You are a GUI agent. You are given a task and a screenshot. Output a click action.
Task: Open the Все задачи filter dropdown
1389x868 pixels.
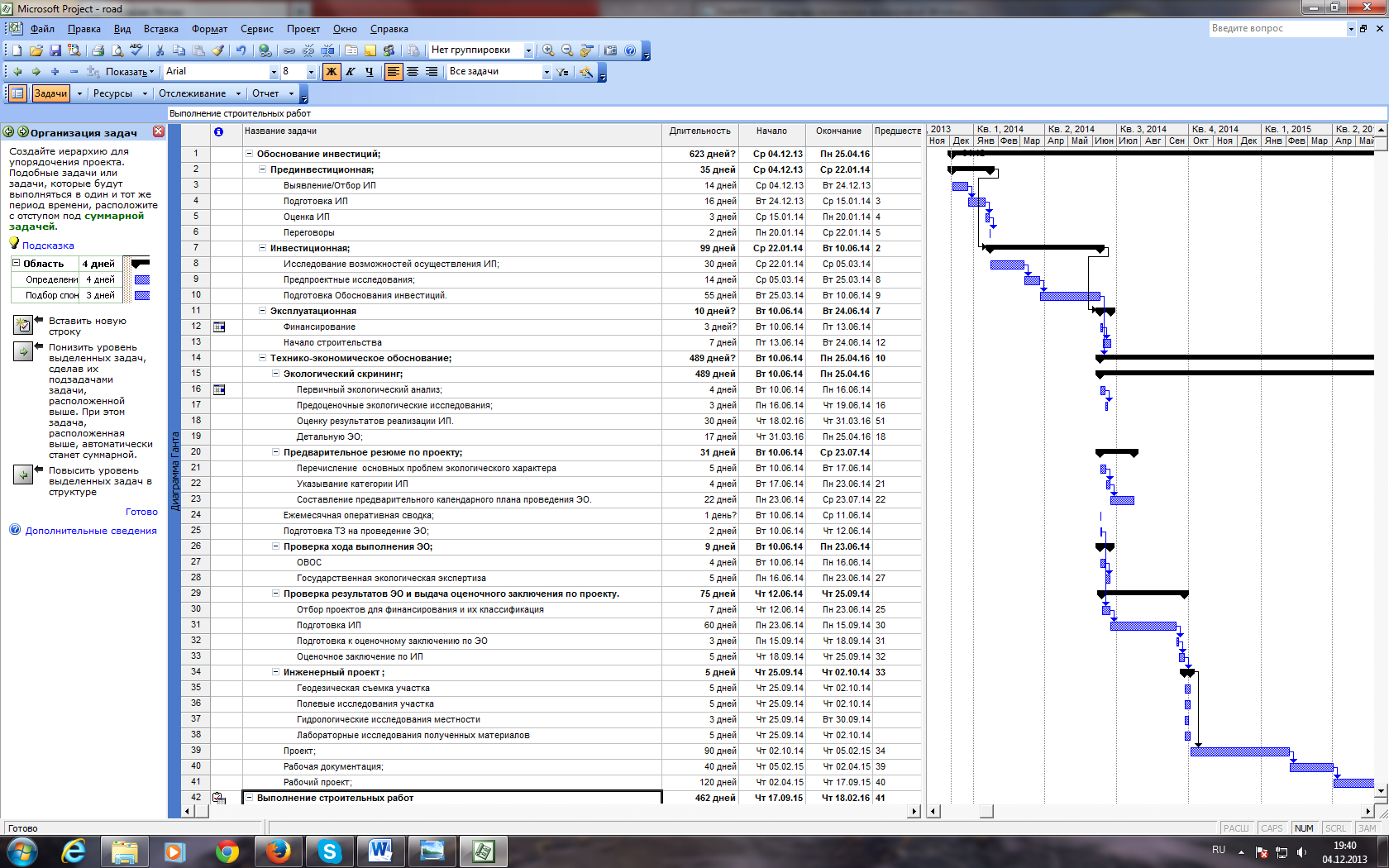(x=547, y=72)
